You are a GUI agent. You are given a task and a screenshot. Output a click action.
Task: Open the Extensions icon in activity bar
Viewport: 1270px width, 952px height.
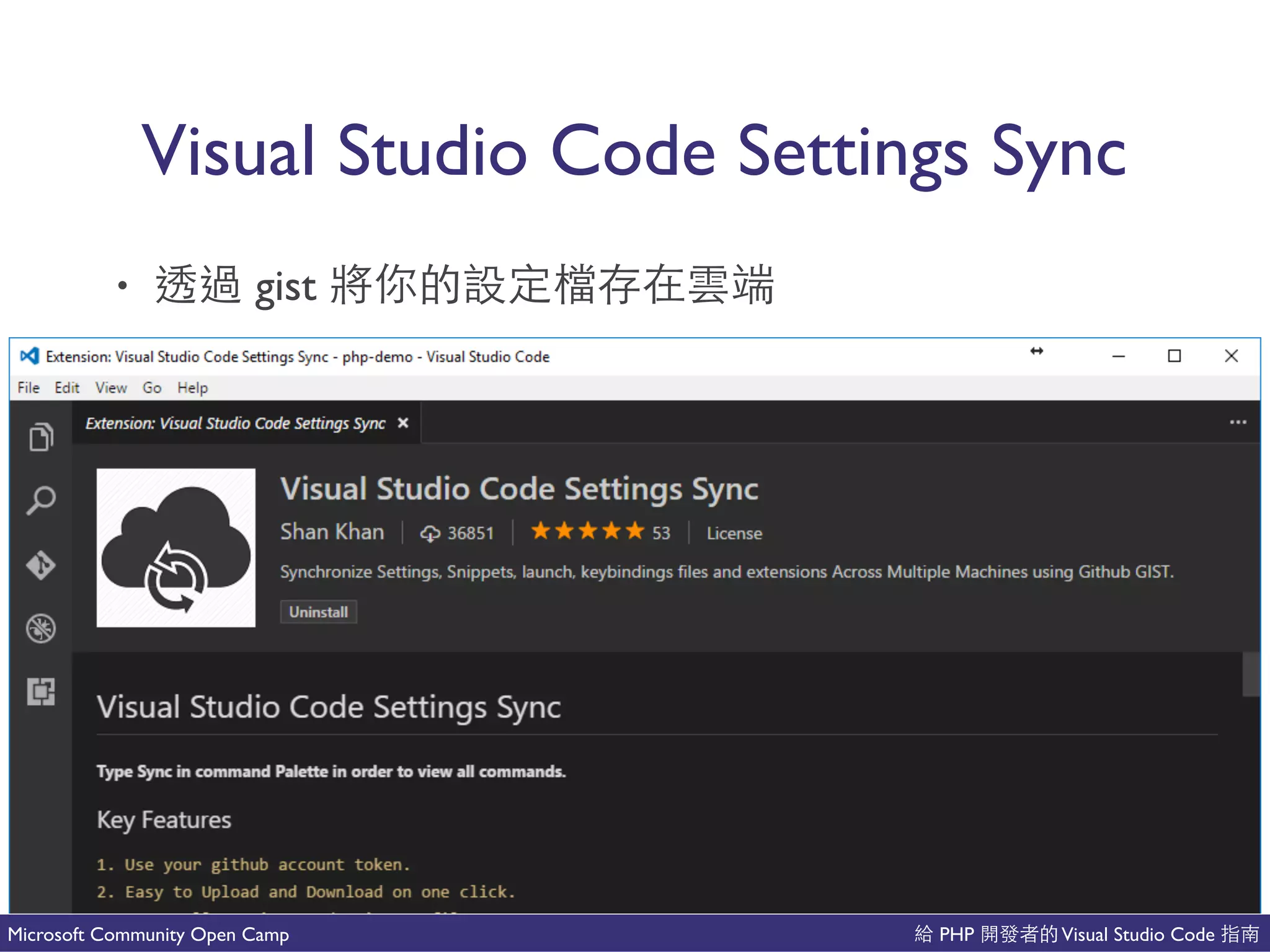[41, 692]
